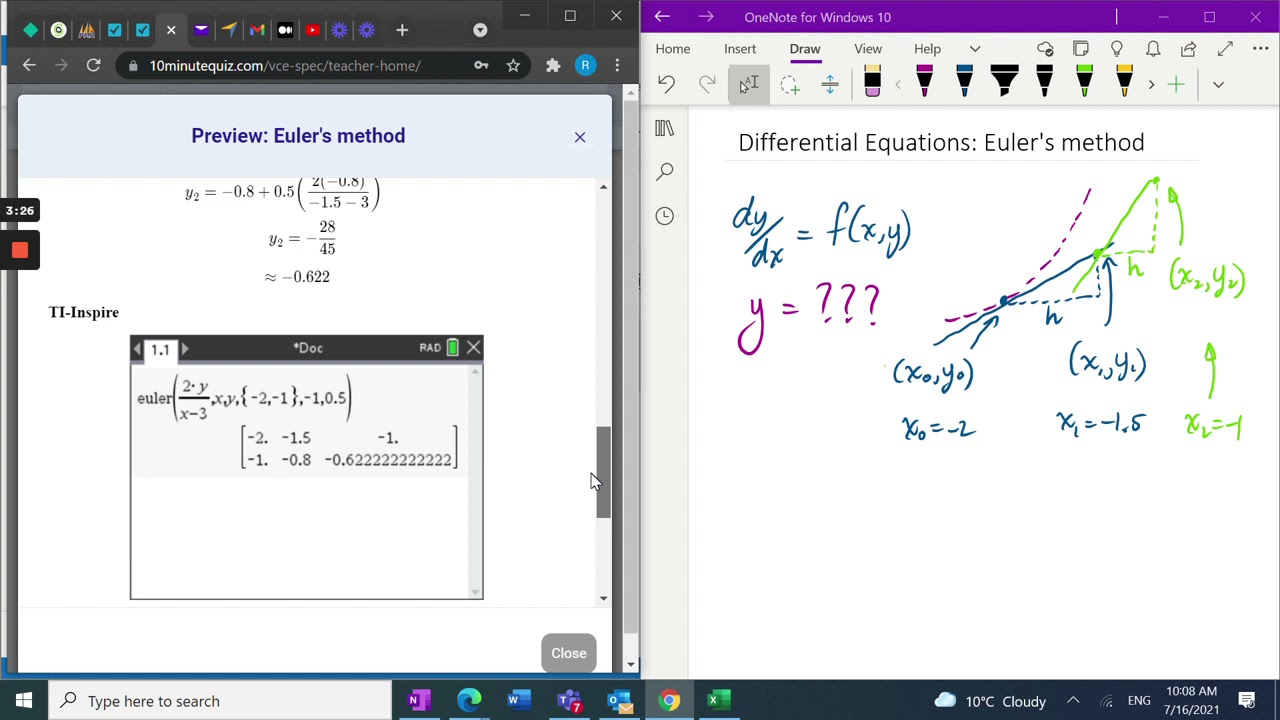
Task: Show next pens in the pen gallery
Action: point(1151,85)
